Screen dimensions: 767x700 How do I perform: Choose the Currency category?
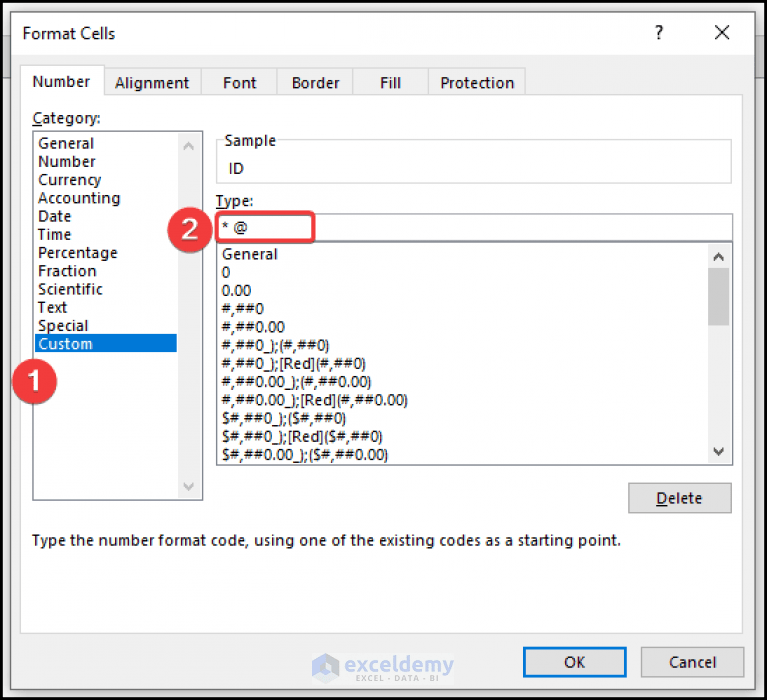tap(106, 180)
